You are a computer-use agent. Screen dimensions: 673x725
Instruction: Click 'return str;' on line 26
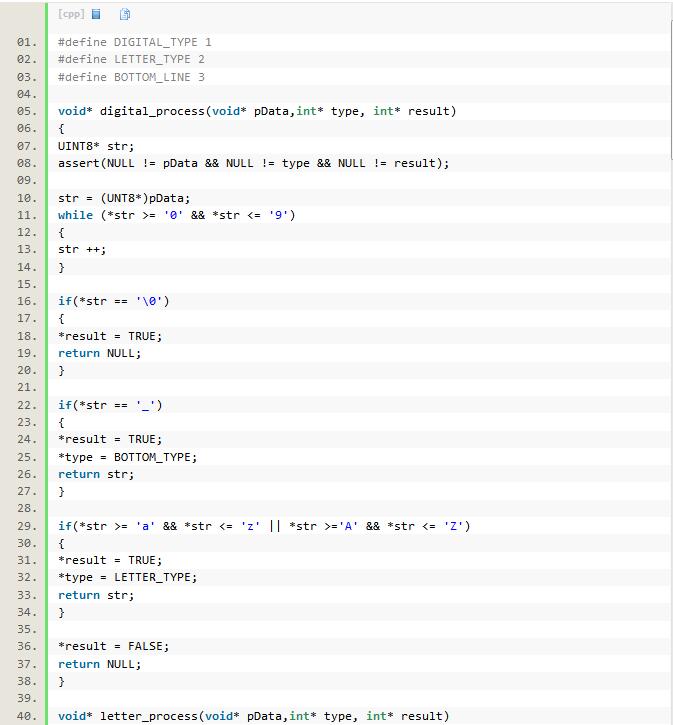pos(96,474)
